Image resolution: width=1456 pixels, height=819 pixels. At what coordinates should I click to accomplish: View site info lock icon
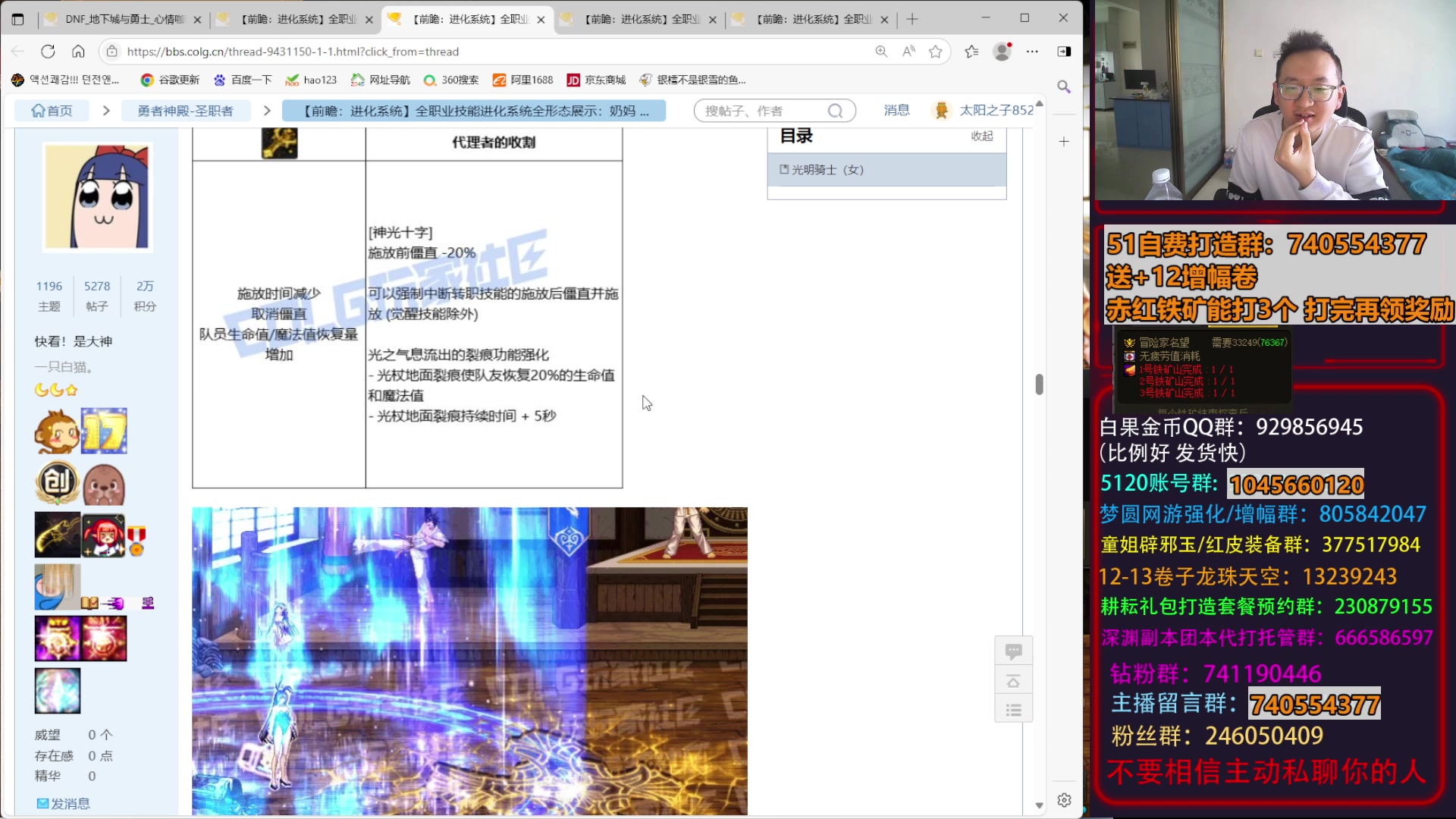pos(112,52)
